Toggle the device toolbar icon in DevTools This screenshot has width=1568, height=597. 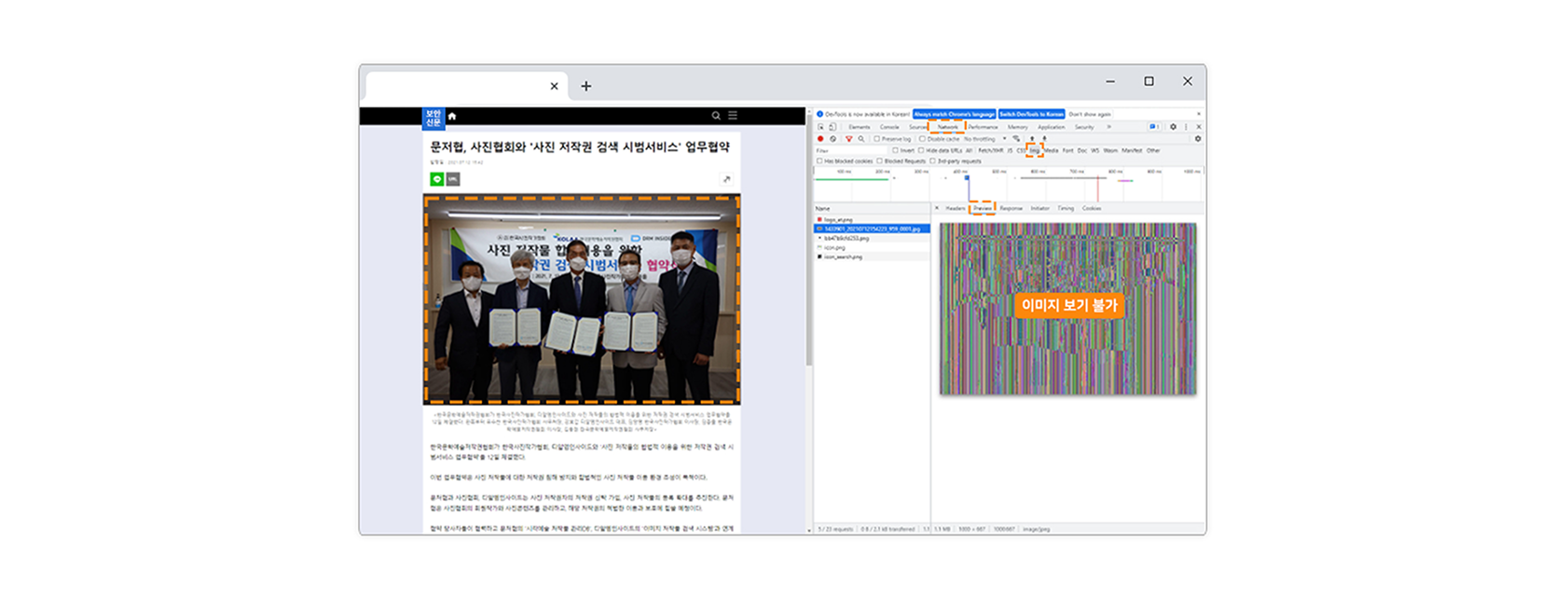point(832,127)
